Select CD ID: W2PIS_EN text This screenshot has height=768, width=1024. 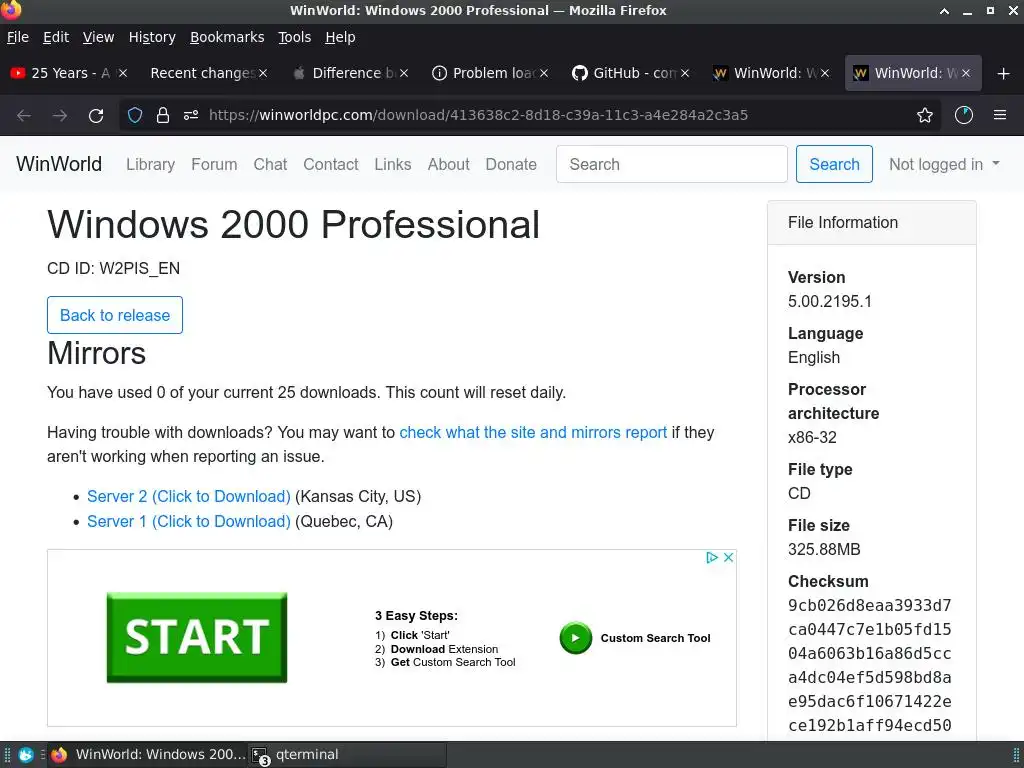pyautogui.click(x=114, y=269)
